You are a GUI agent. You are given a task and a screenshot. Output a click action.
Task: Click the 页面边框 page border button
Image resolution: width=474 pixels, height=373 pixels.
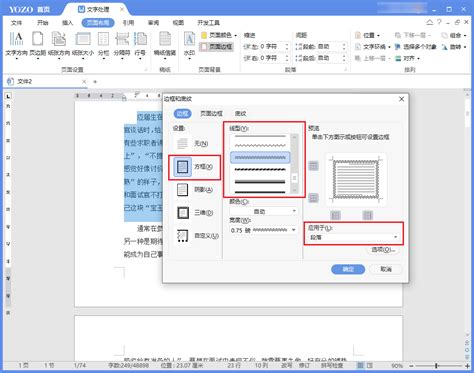[217, 47]
